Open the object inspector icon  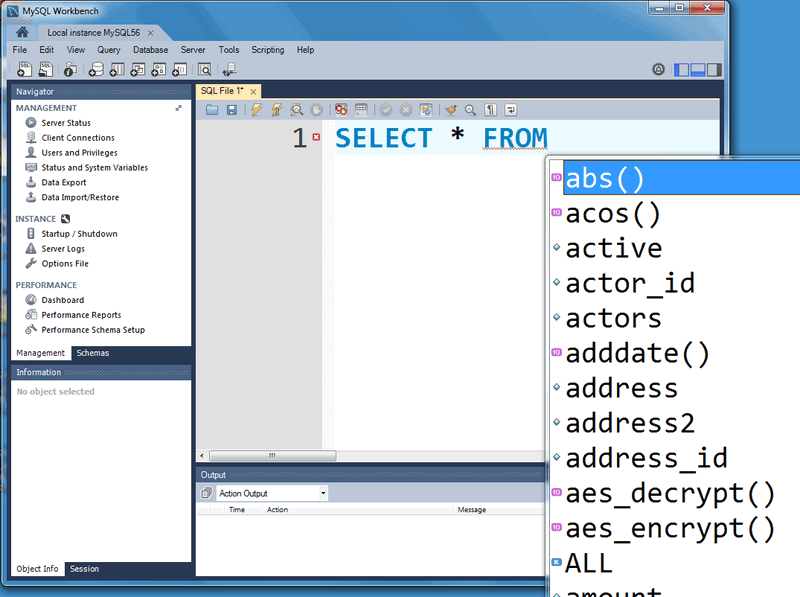[70, 69]
